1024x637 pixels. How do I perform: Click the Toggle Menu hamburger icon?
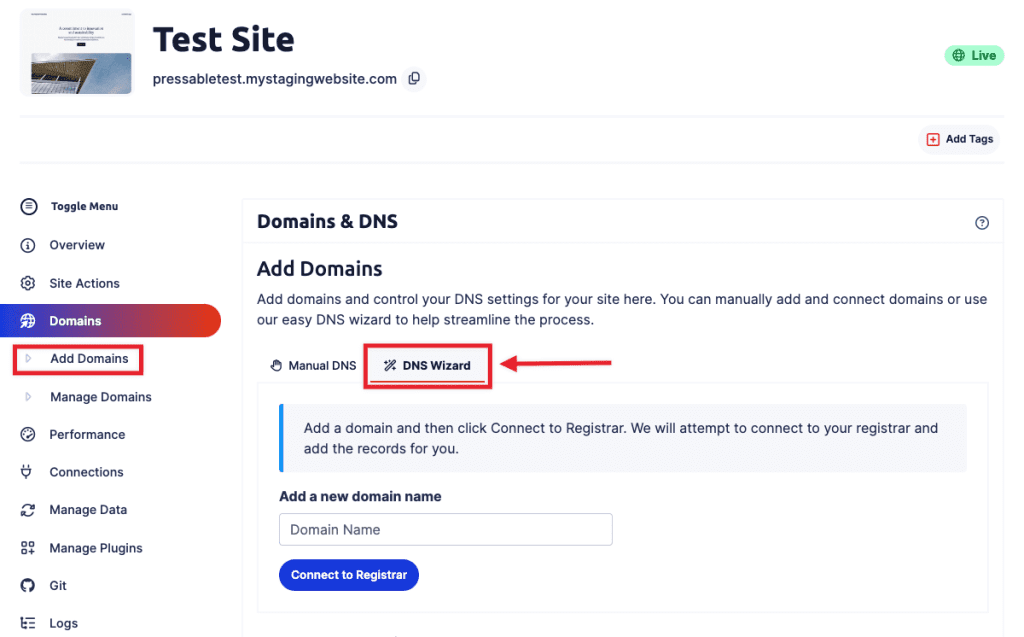28,206
